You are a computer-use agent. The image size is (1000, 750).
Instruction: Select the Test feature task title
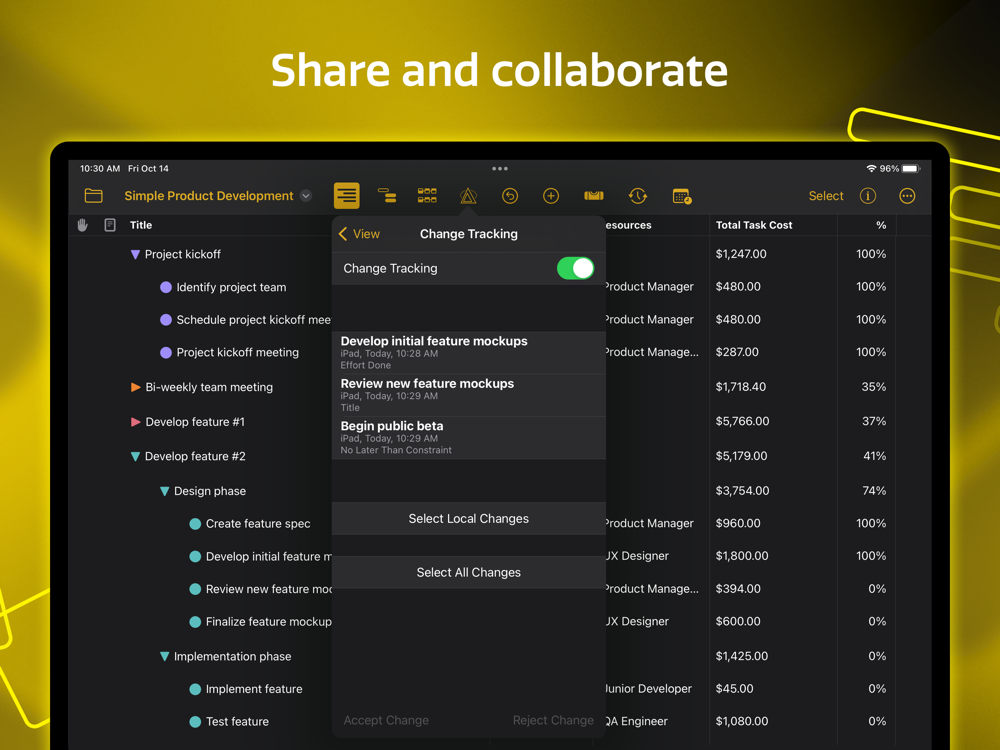click(237, 722)
